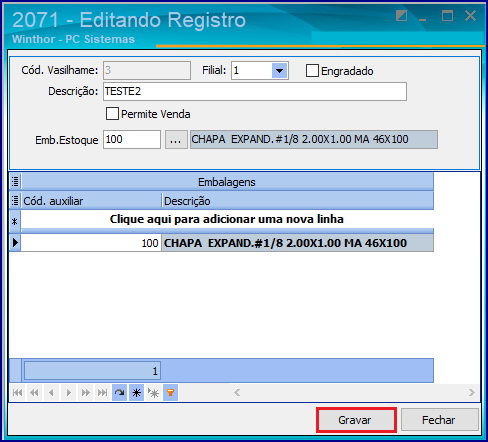
Task: Go to next record navigator arrow
Action: [x=68, y=393]
